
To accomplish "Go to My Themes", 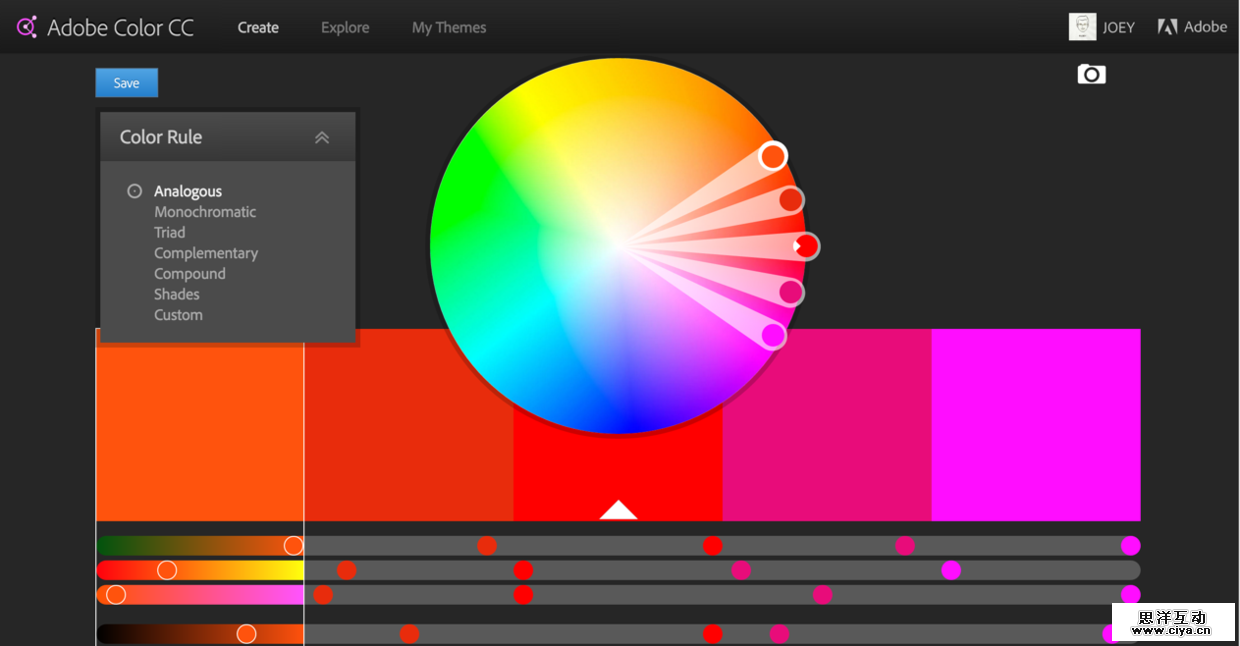I will (448, 27).
